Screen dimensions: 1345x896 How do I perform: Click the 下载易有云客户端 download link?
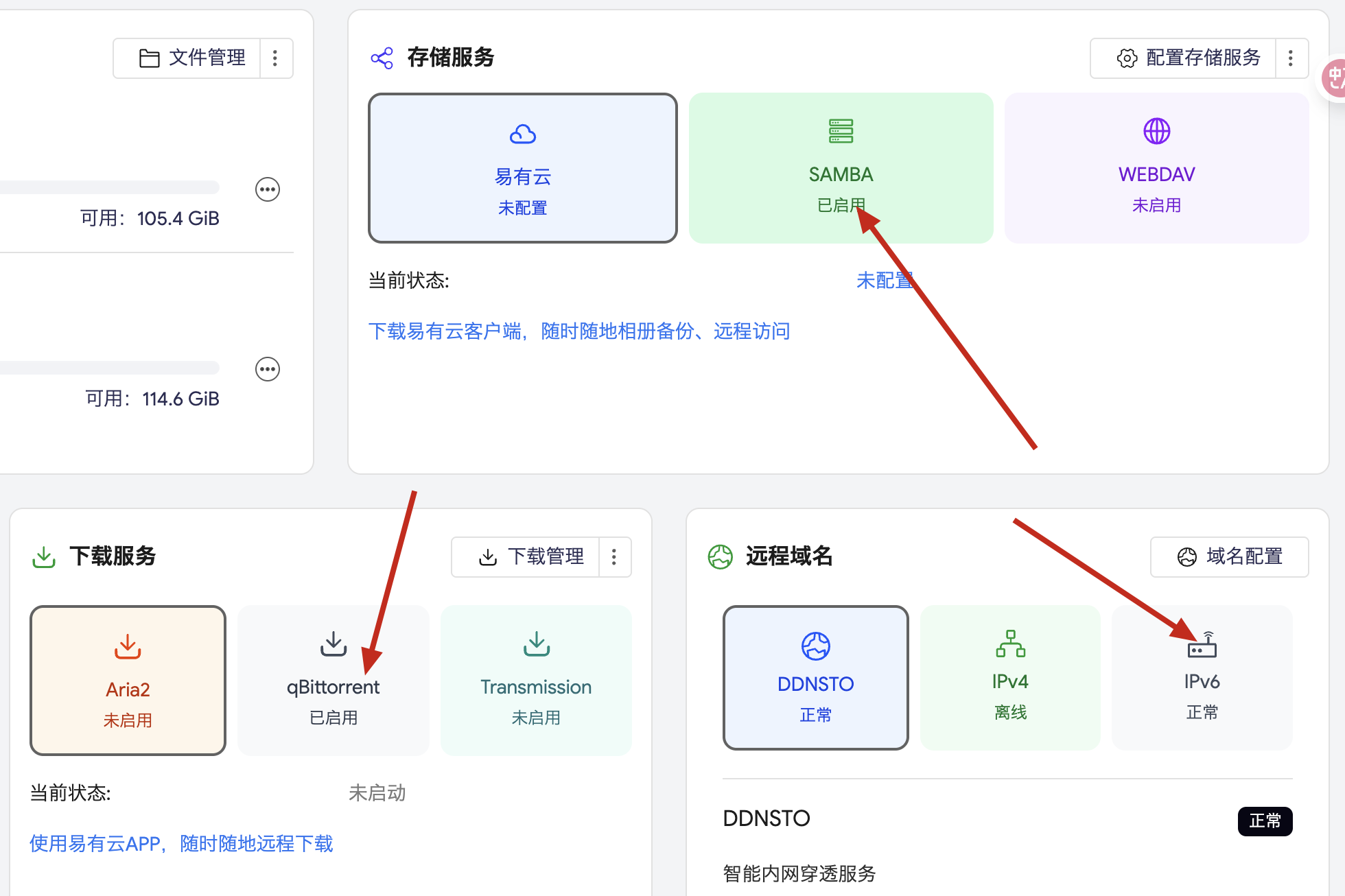[578, 331]
